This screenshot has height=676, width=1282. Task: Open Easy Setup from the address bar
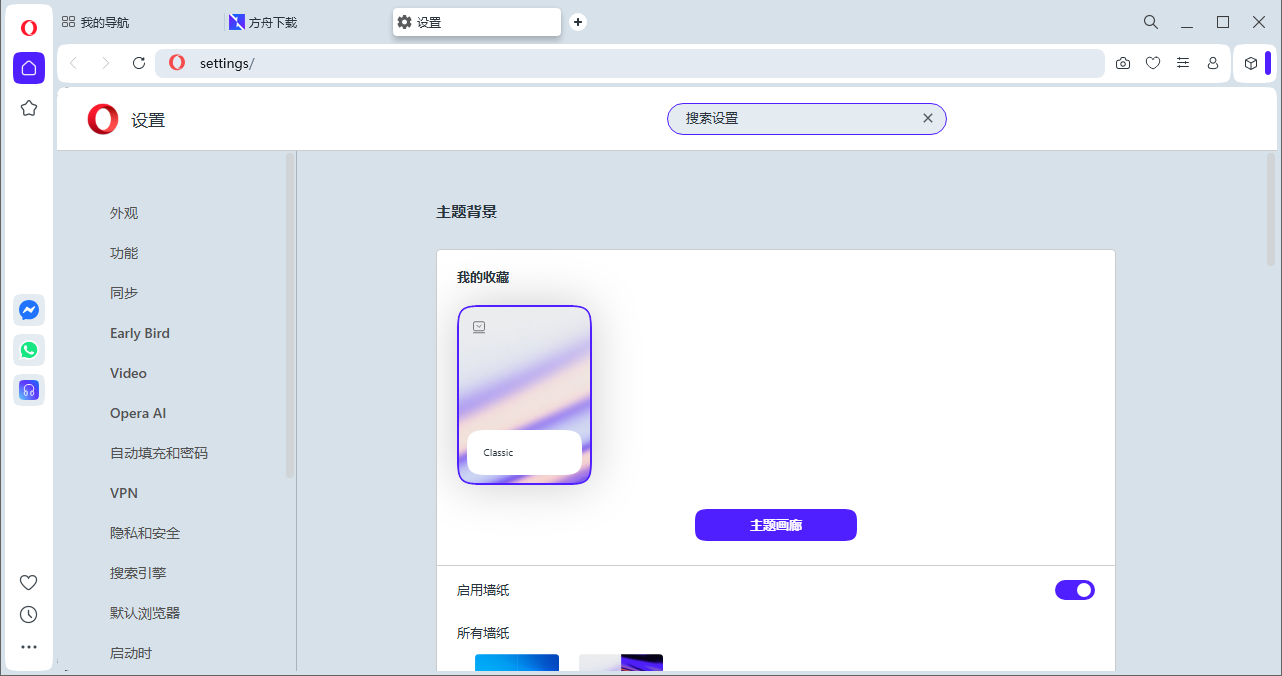click(x=1183, y=63)
